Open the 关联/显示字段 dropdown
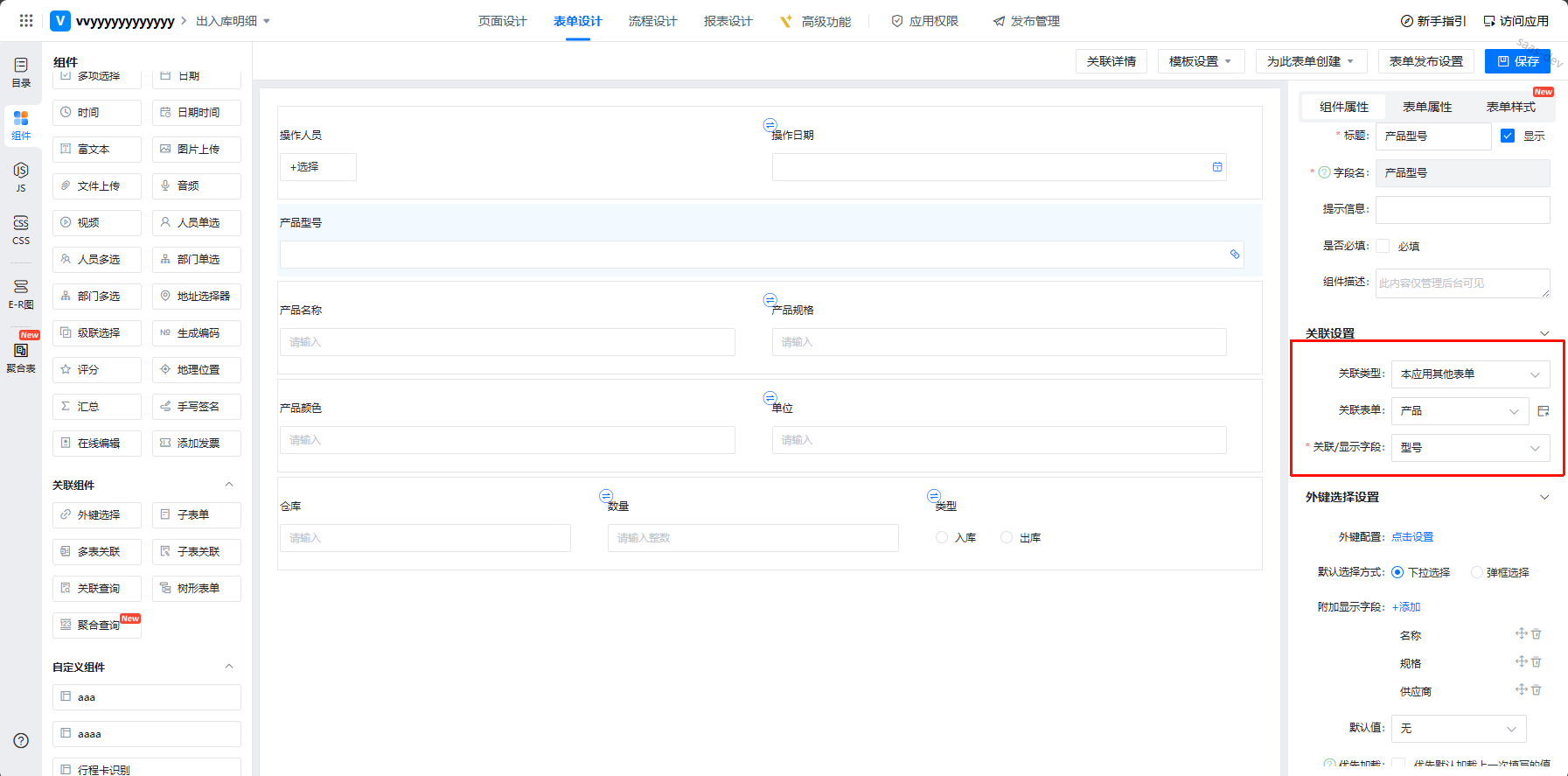 point(1470,448)
